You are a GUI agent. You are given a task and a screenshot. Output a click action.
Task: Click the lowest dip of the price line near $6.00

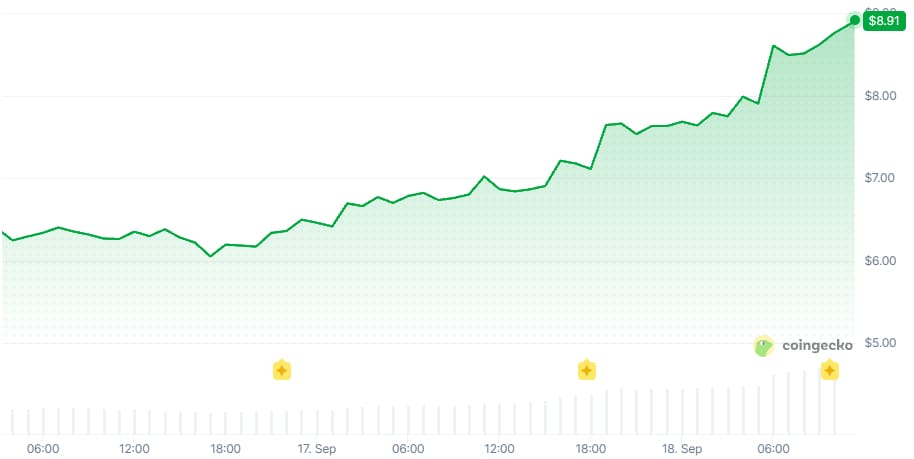tap(210, 256)
